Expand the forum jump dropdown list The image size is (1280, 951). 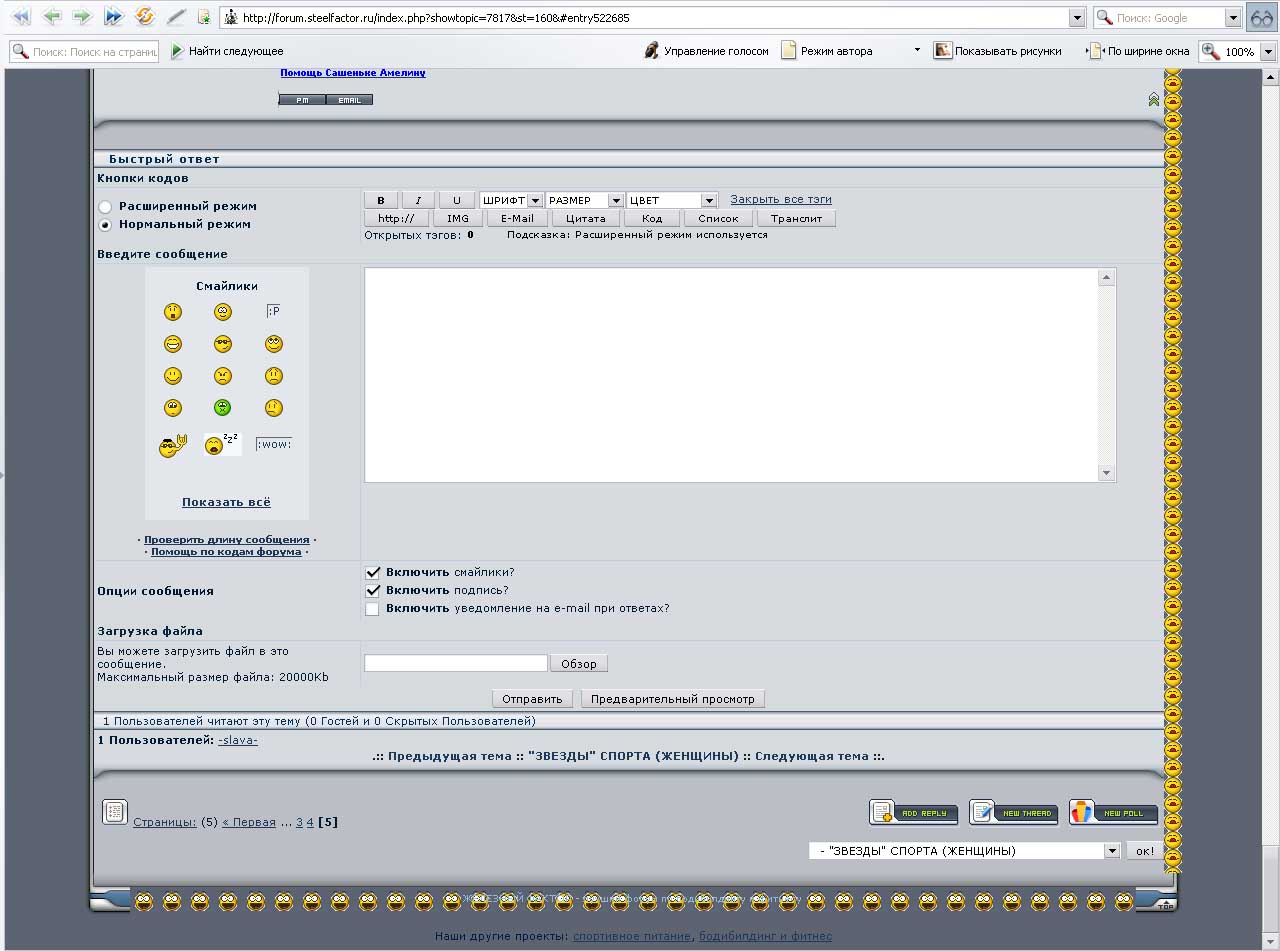(x=1111, y=851)
